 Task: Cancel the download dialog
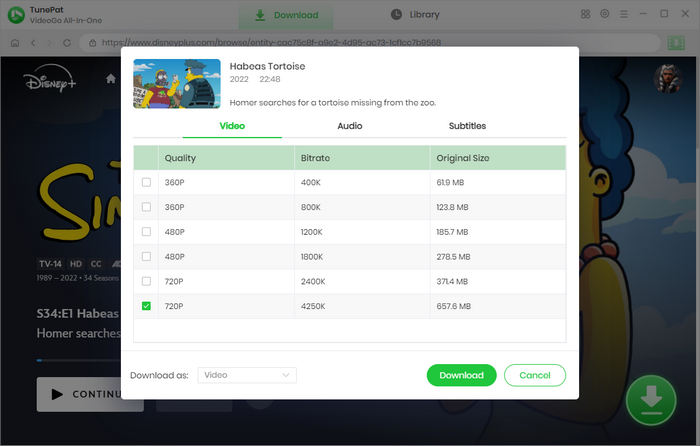tap(535, 375)
